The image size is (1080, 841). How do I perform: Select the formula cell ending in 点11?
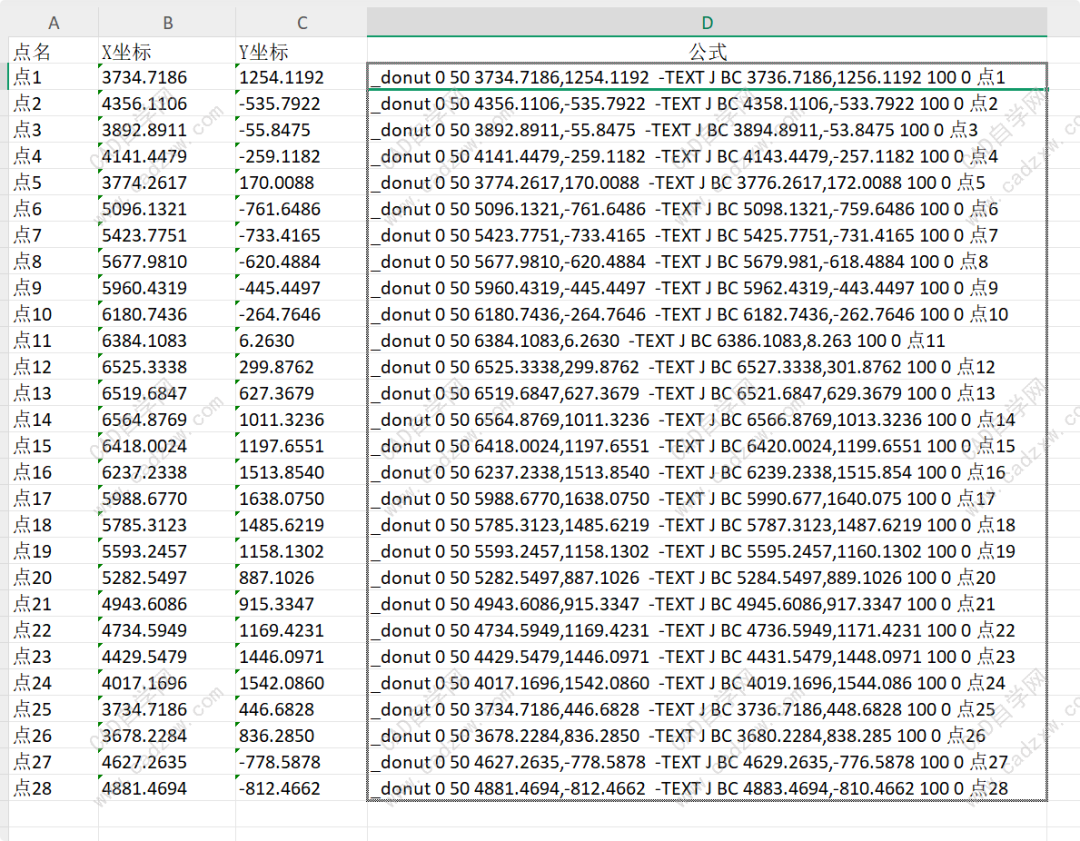(x=707, y=340)
